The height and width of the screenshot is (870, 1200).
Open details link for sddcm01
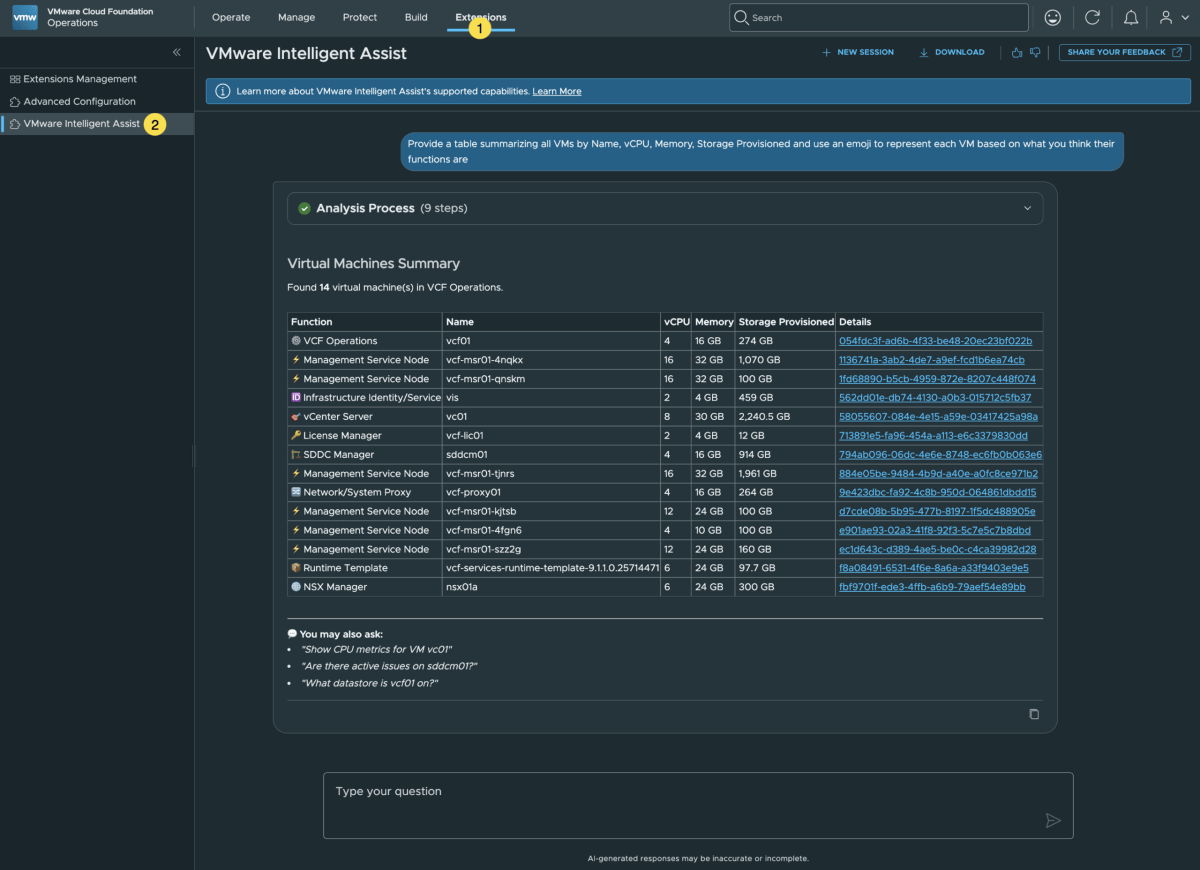pyautogui.click(x=940, y=454)
